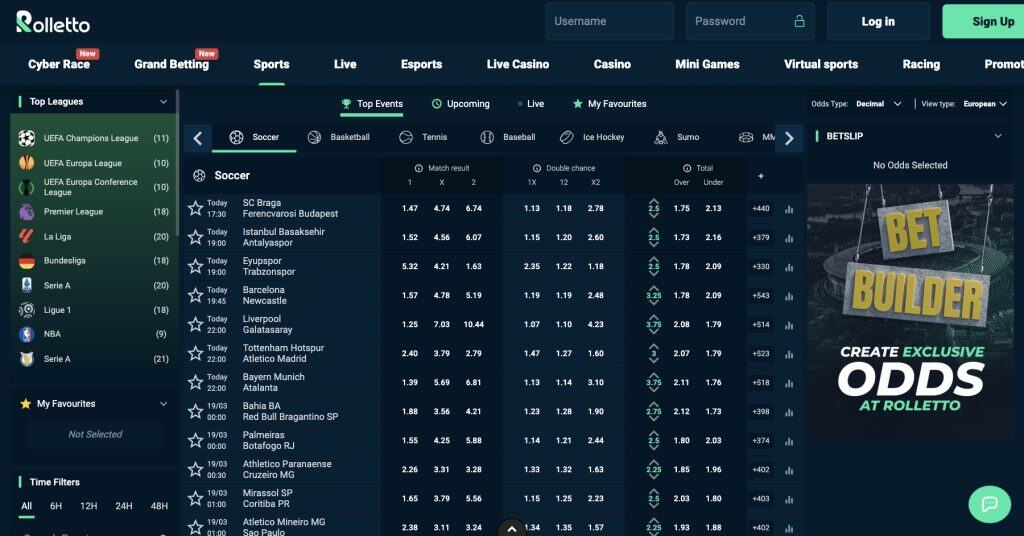Open statistics icon for Bayern Munich vs Atalanta

tap(789, 383)
